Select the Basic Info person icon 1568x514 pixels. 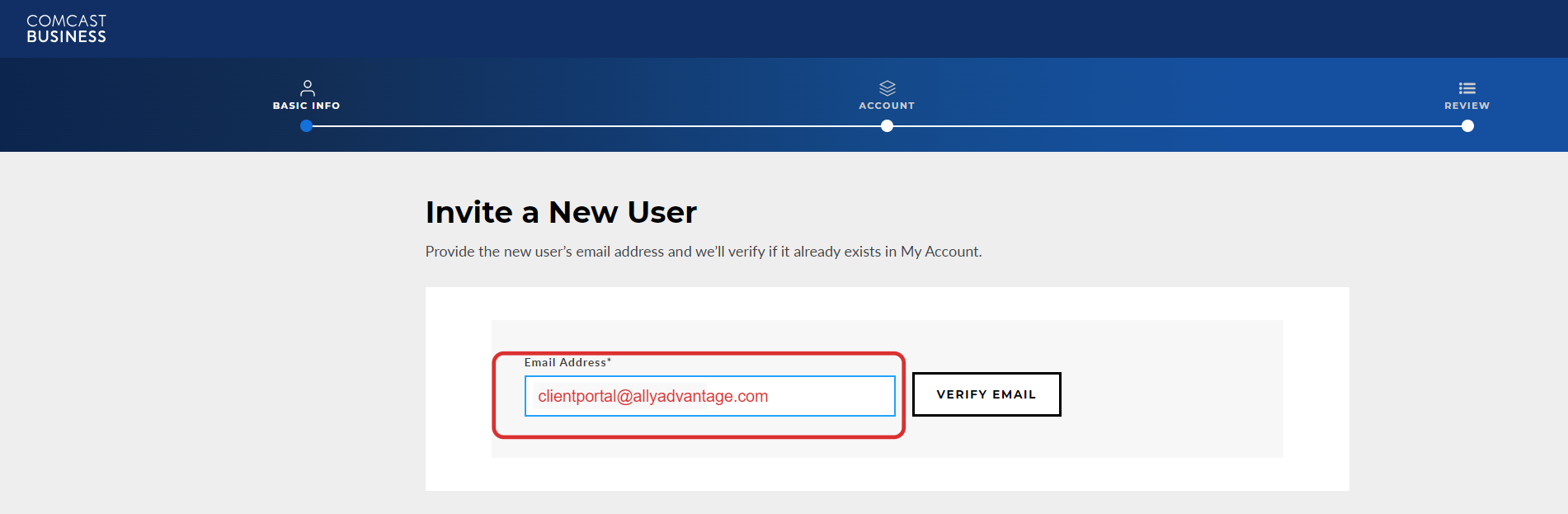[x=308, y=87]
